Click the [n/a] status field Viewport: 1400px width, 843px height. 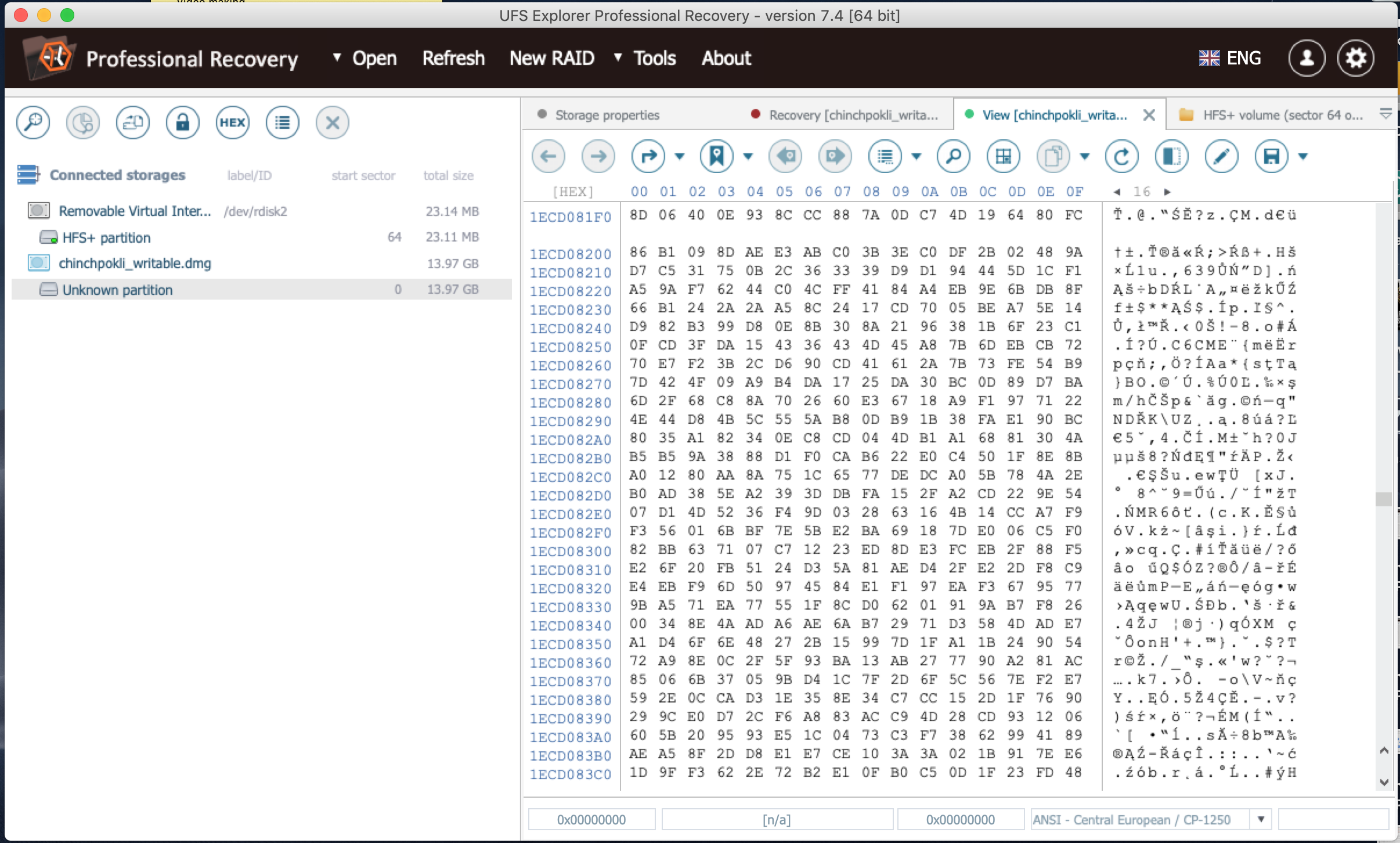click(x=777, y=819)
